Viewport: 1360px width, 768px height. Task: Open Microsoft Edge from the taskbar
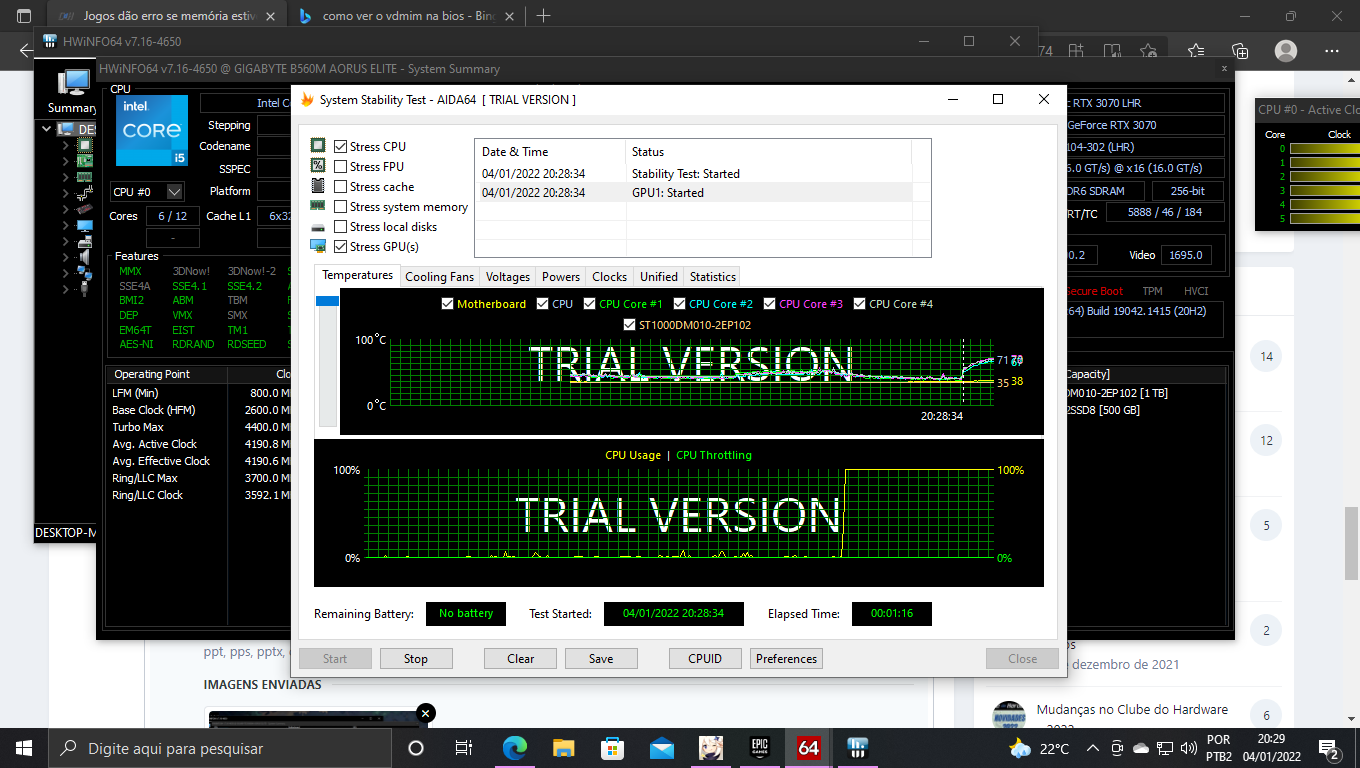(x=515, y=747)
